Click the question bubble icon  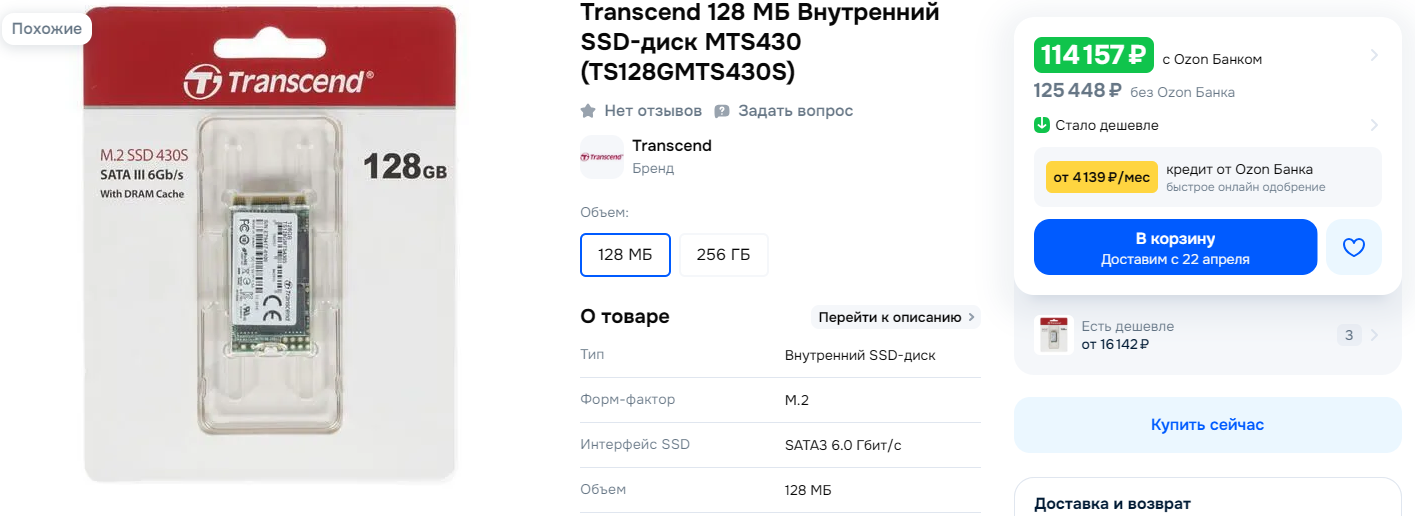722,111
